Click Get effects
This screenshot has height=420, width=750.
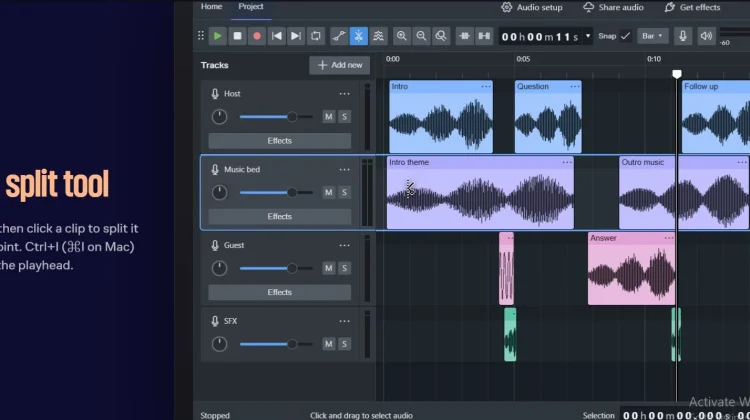coord(692,7)
